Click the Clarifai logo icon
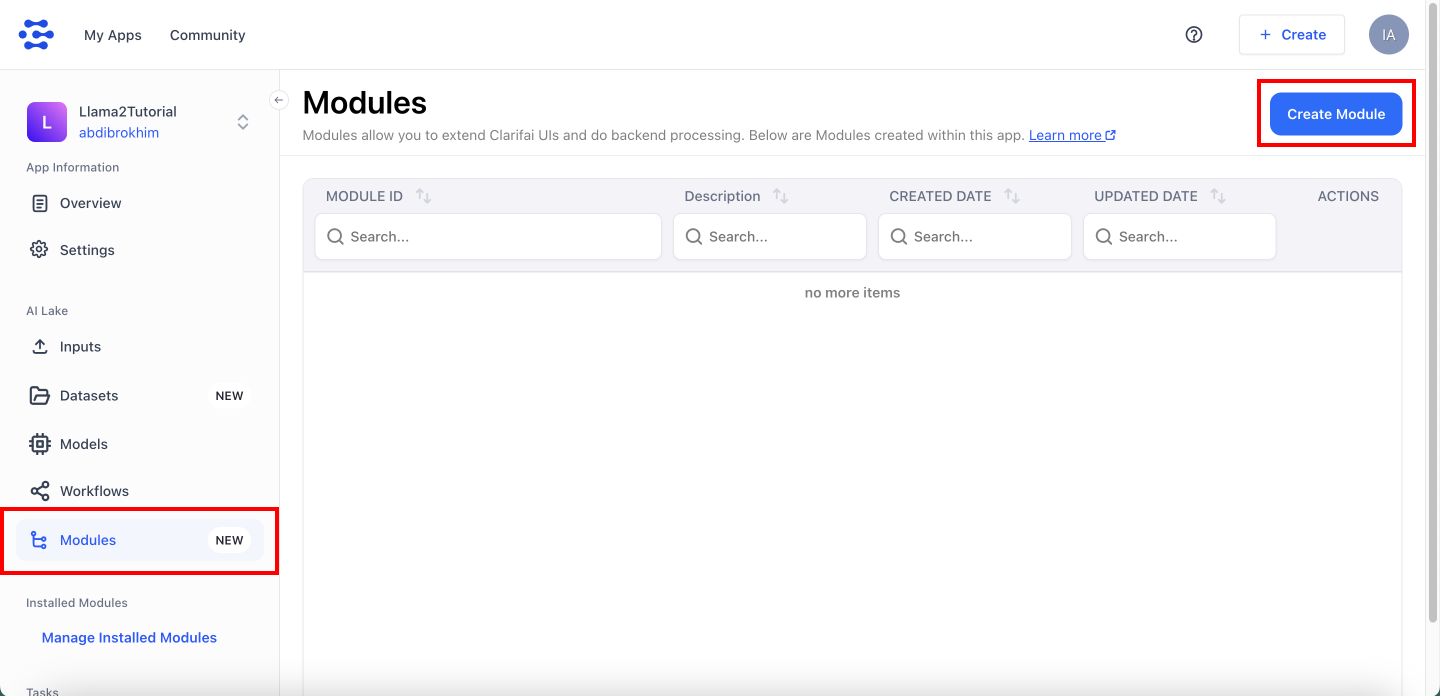Viewport: 1440px width, 696px height. [37, 34]
